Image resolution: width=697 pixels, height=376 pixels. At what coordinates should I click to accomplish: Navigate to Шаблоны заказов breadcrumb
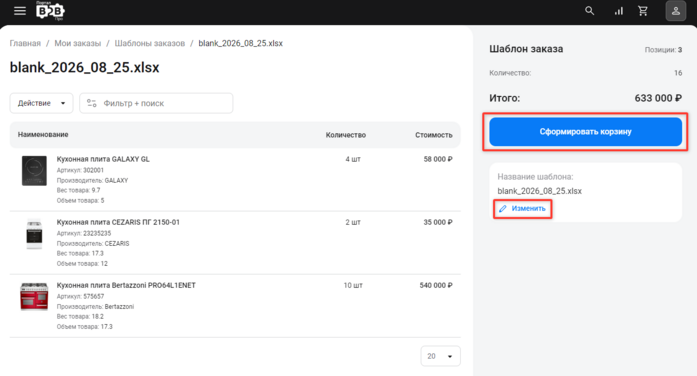(x=150, y=43)
